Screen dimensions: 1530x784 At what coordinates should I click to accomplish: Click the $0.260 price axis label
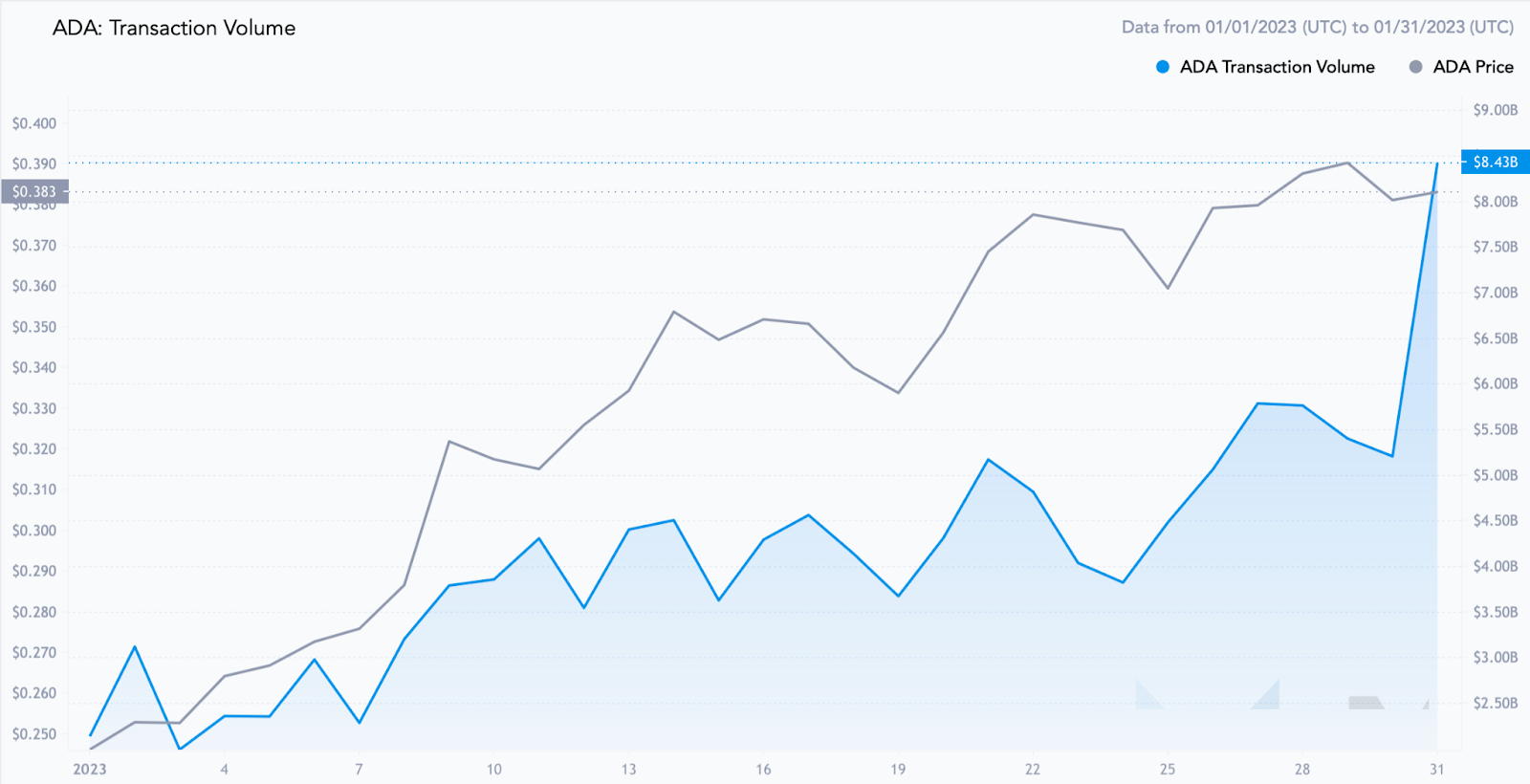pos(34,693)
